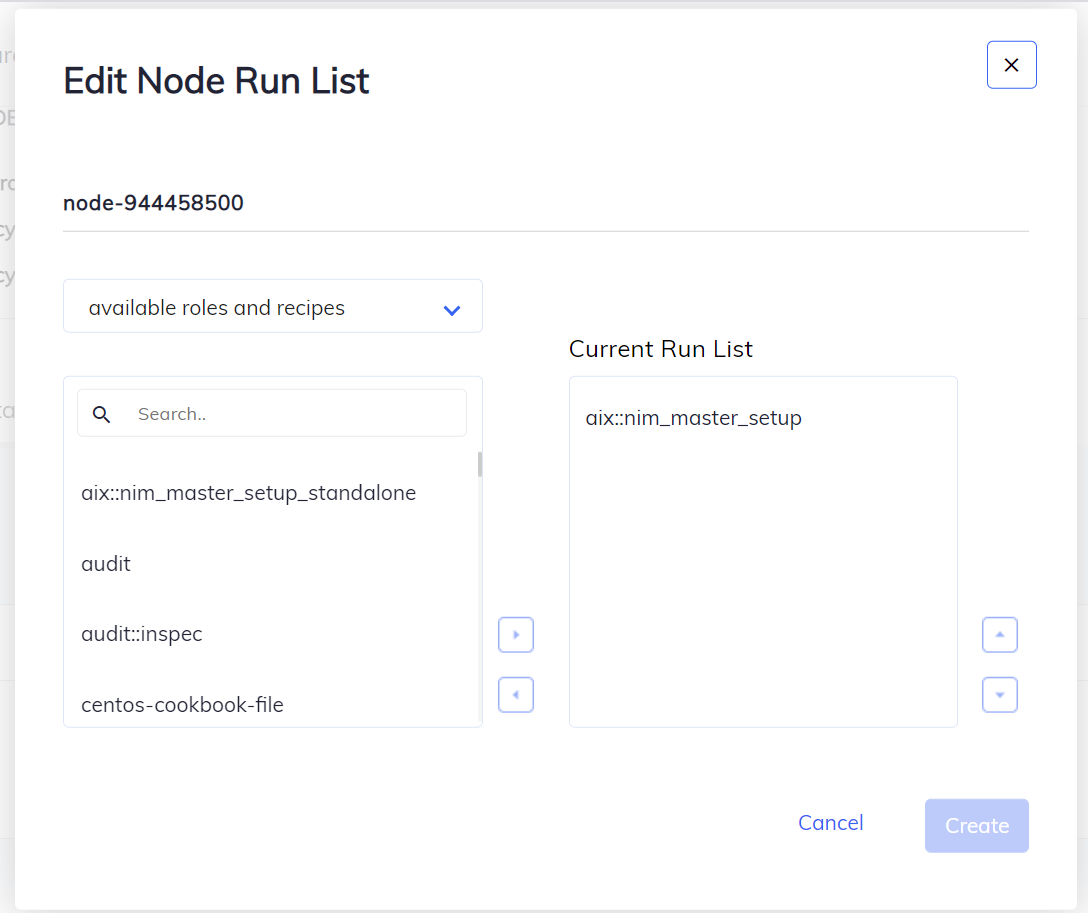Click the search icon inside the recipe list

click(x=101, y=412)
